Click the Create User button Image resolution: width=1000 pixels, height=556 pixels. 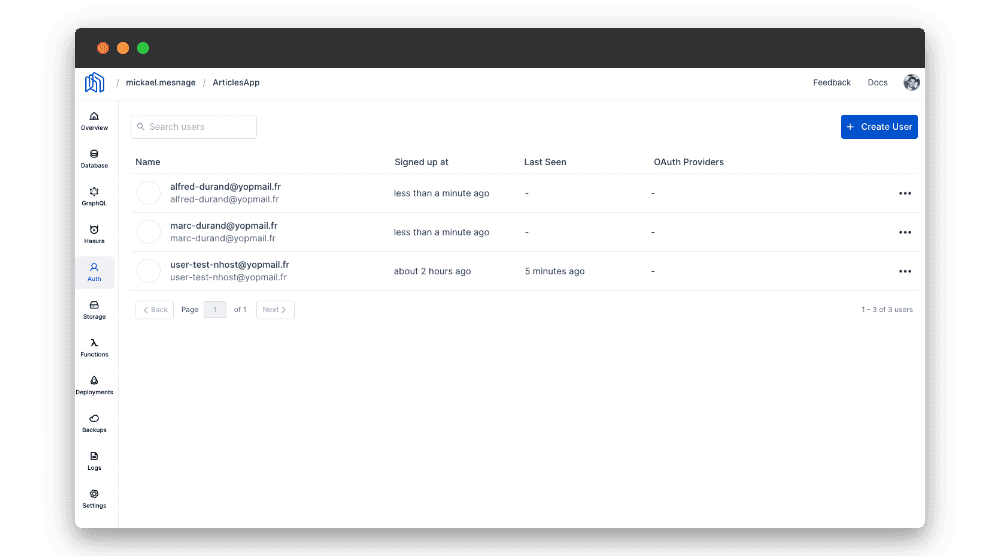pos(879,127)
